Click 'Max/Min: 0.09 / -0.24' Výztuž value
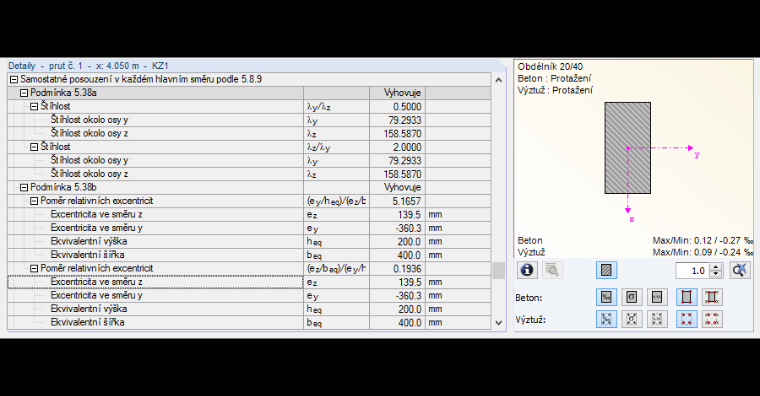 pyautogui.click(x=703, y=252)
